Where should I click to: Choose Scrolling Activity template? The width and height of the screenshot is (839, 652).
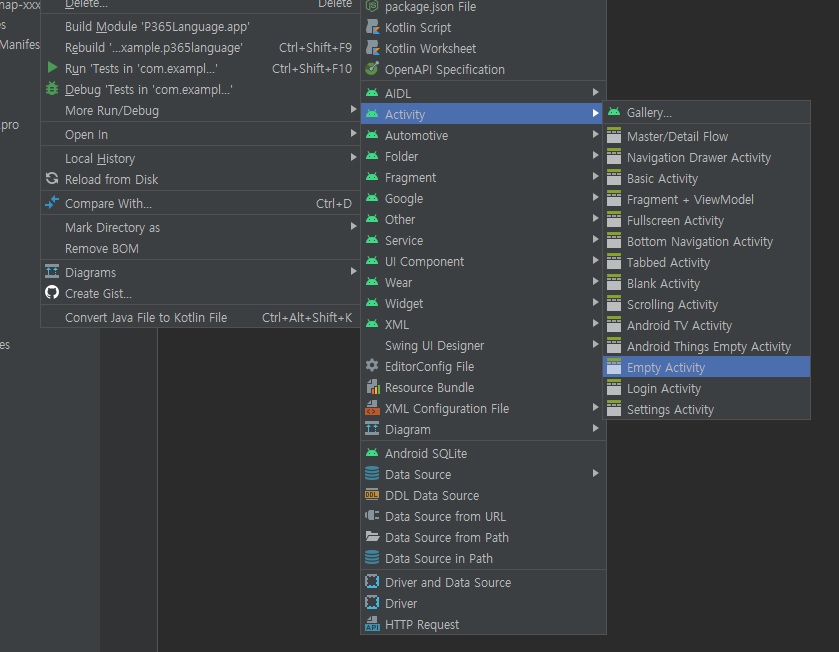(706, 304)
